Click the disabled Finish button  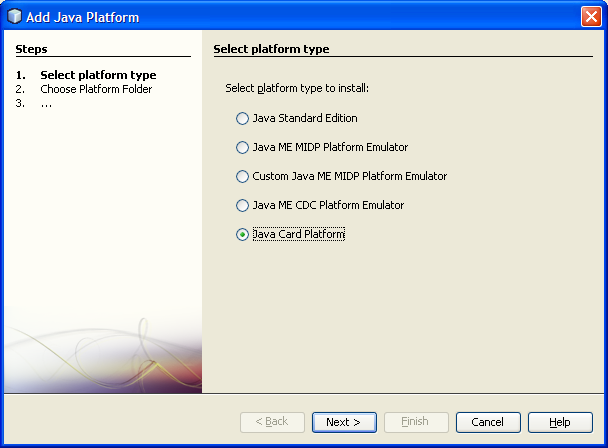pyautogui.click(x=416, y=422)
